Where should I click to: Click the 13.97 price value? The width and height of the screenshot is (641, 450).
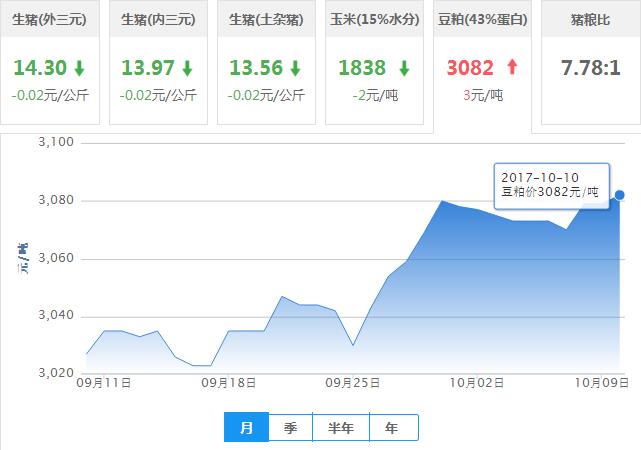coord(148,68)
